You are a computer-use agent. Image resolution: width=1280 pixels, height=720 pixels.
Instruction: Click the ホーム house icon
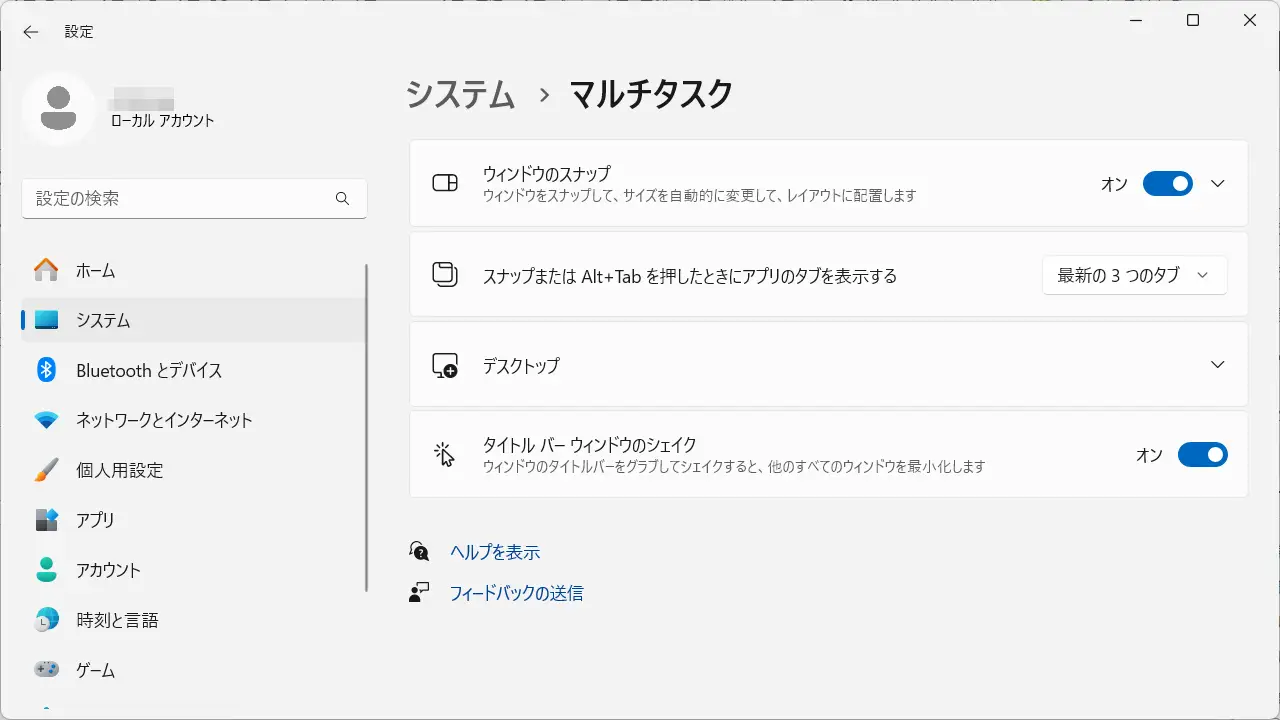pos(46,270)
